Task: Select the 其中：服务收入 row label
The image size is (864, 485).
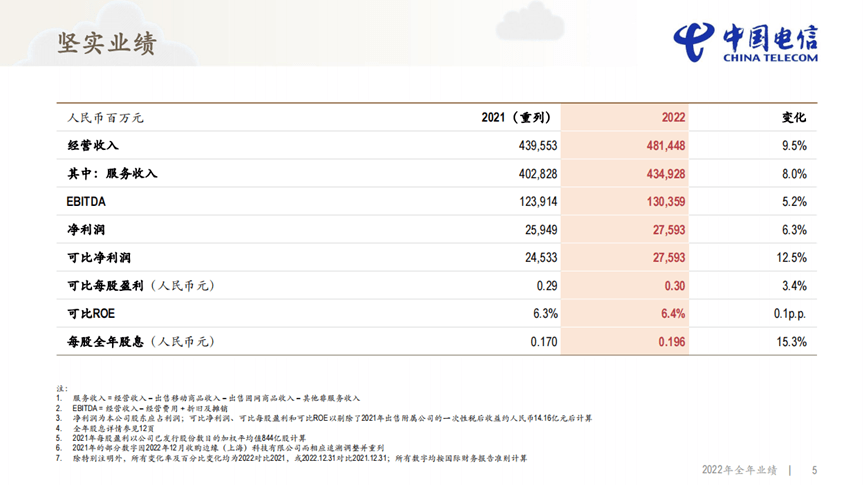Action: tap(112, 174)
